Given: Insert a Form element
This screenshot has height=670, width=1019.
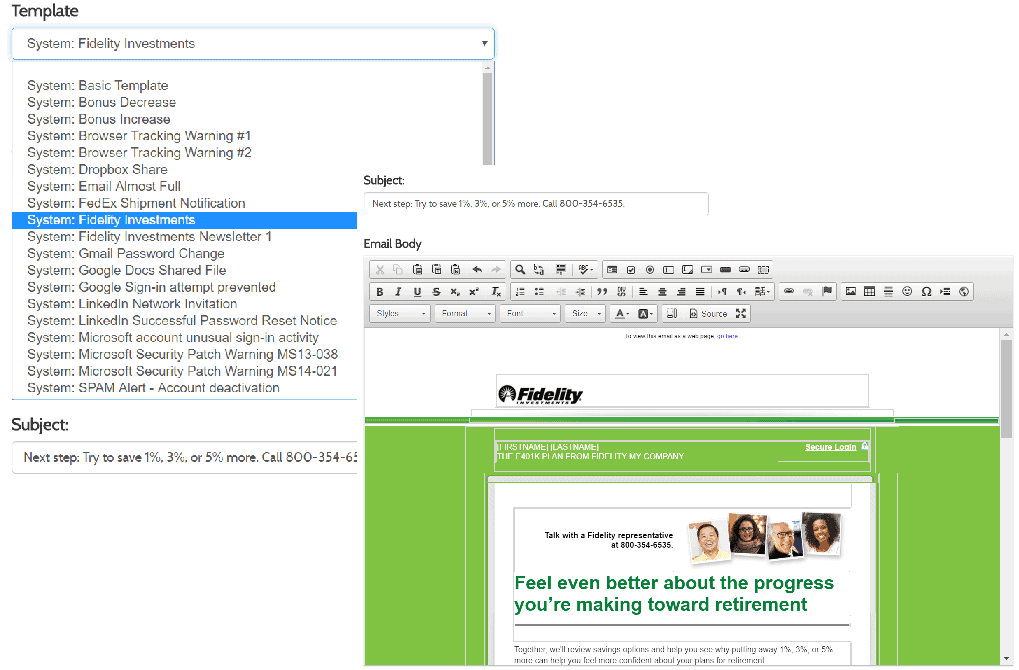Looking at the screenshot, I should 612,270.
